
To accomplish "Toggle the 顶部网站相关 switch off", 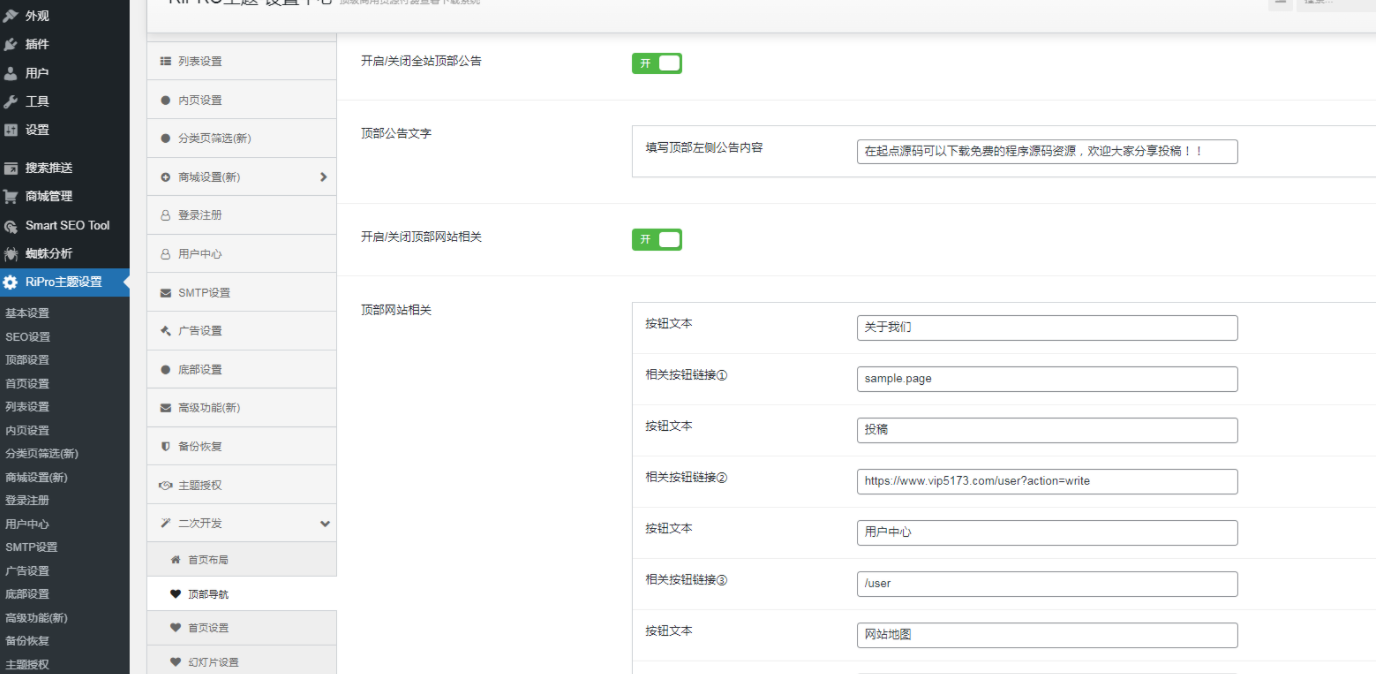I will coord(656,239).
